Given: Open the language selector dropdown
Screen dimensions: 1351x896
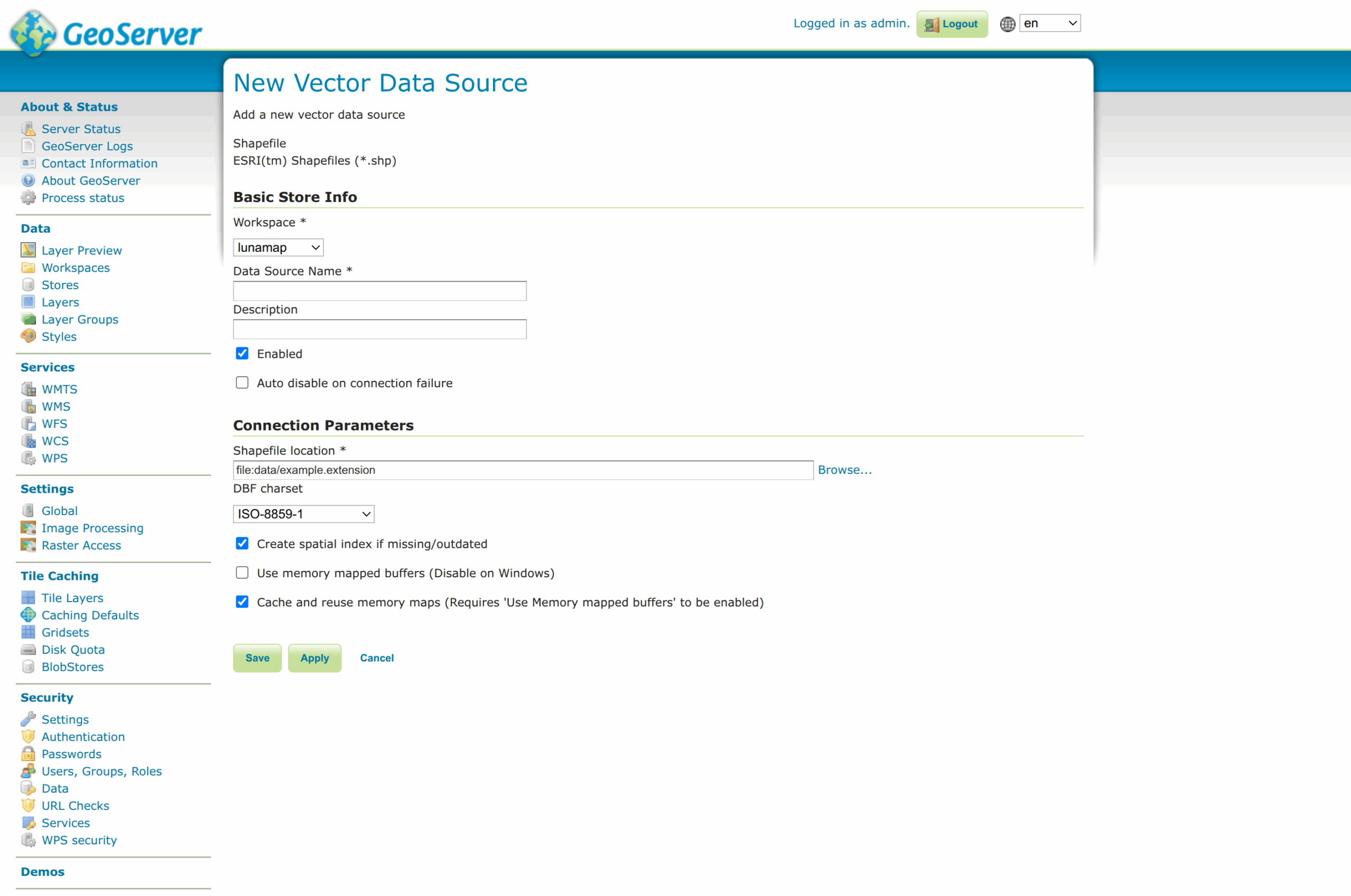Looking at the screenshot, I should coord(1050,23).
